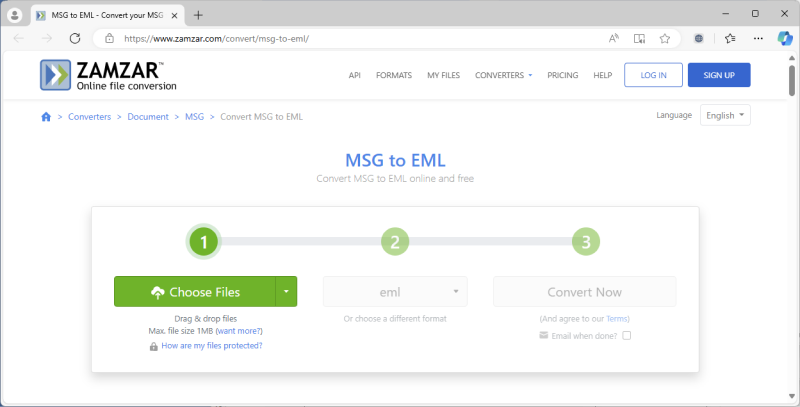The width and height of the screenshot is (800, 407).
Task: Click the step 1 circle
Action: 204,242
